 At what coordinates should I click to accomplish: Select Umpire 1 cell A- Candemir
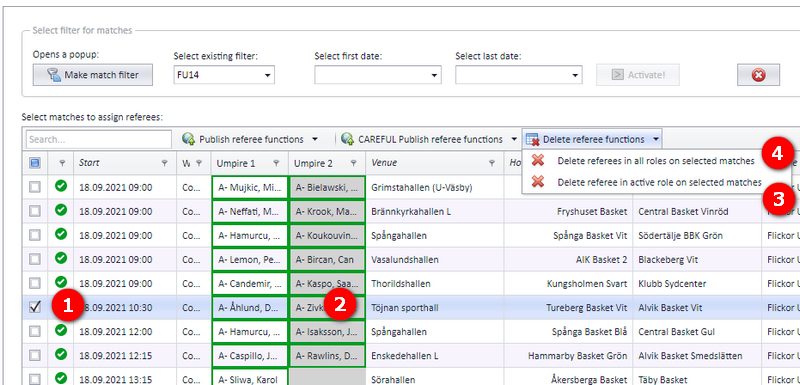click(x=249, y=284)
